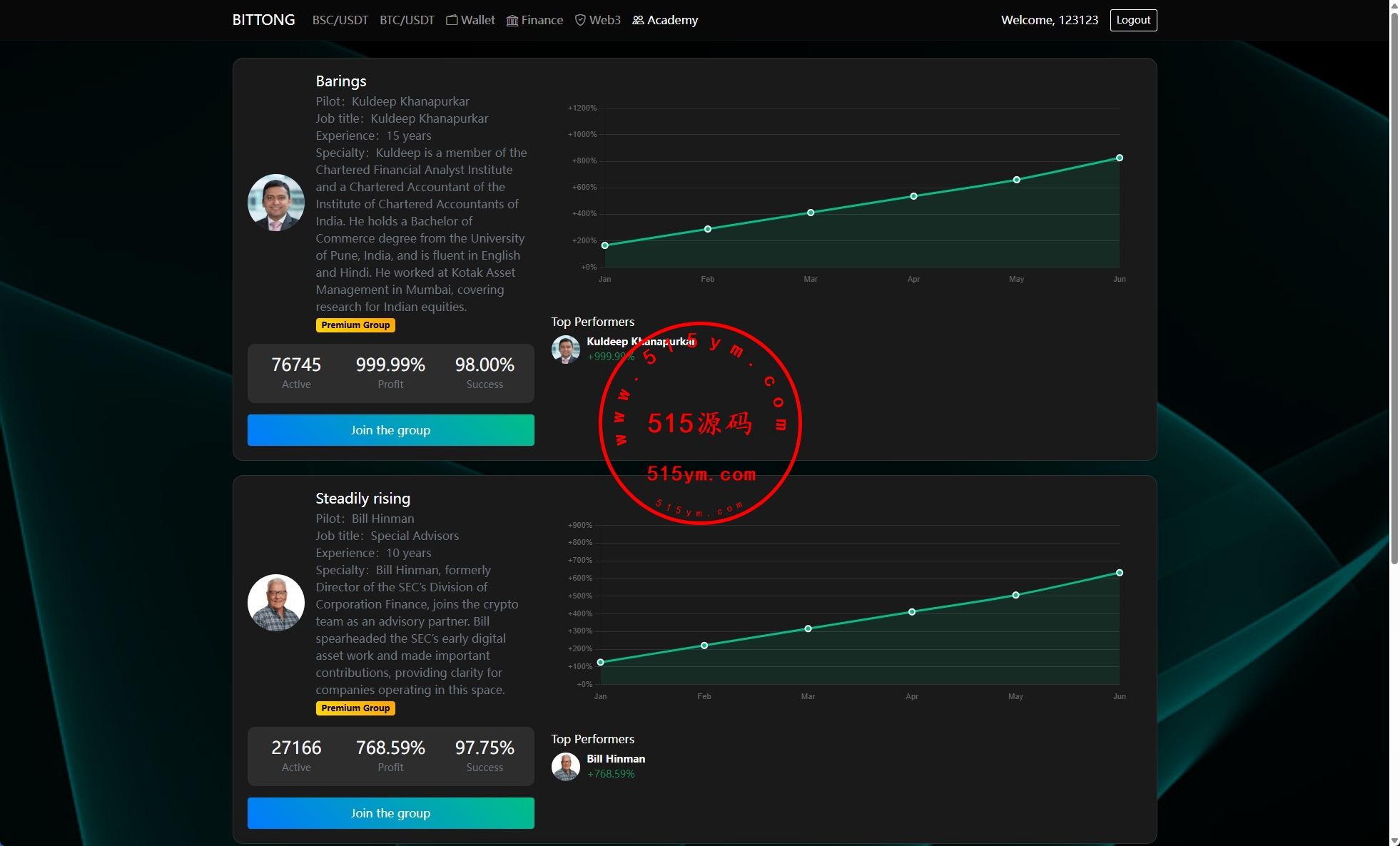Click the Jun data point on Barings chart
The width and height of the screenshot is (1400, 846).
(x=1120, y=158)
